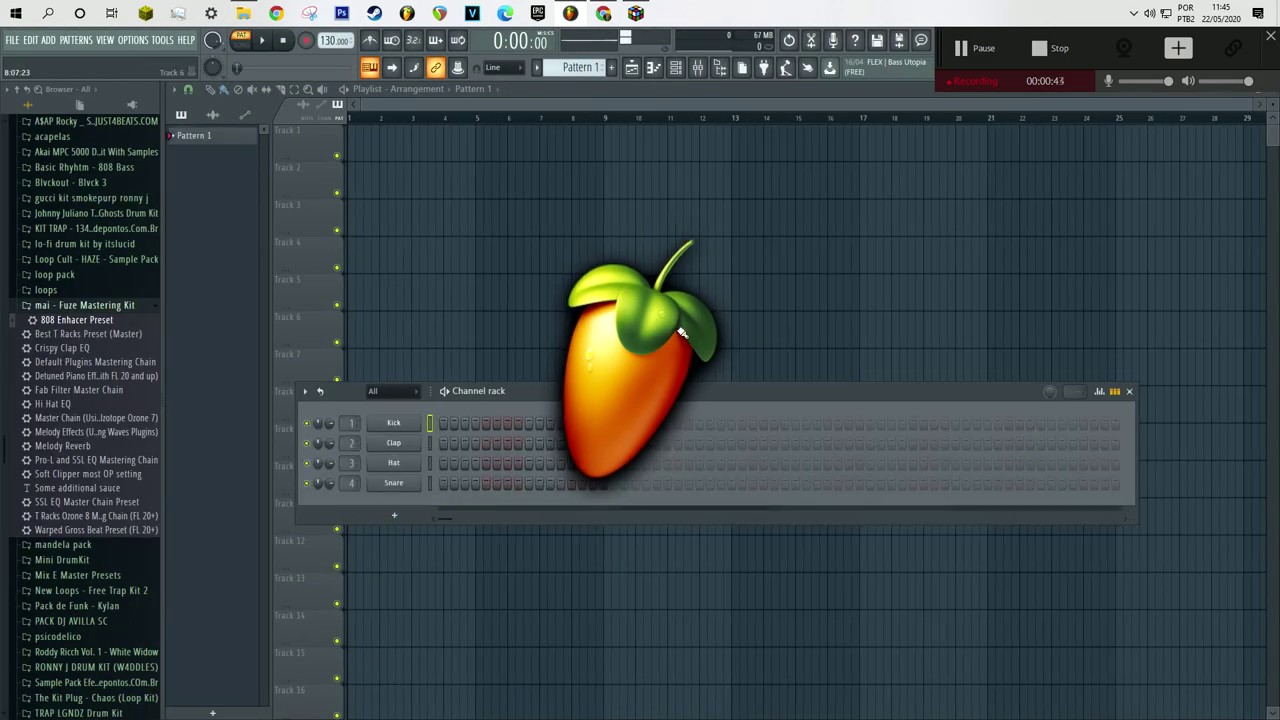Click the typing keyboard to piano icon
Viewport: 1280px width, 720px height.
(x=369, y=67)
